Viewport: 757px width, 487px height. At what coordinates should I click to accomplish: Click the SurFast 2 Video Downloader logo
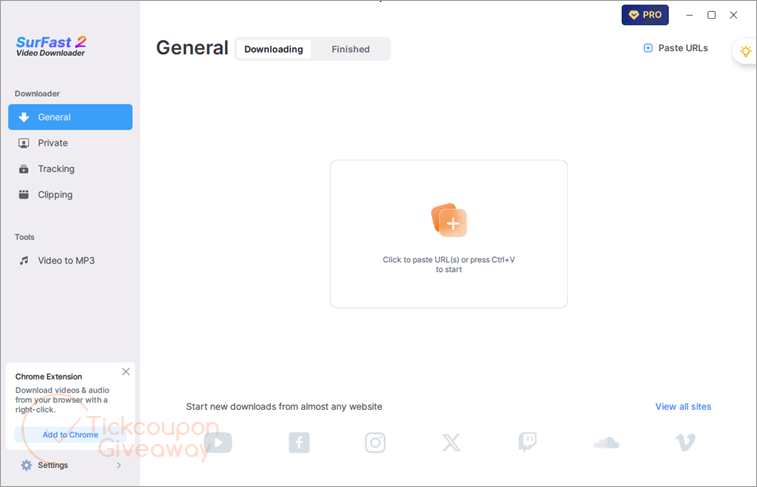pos(51,46)
